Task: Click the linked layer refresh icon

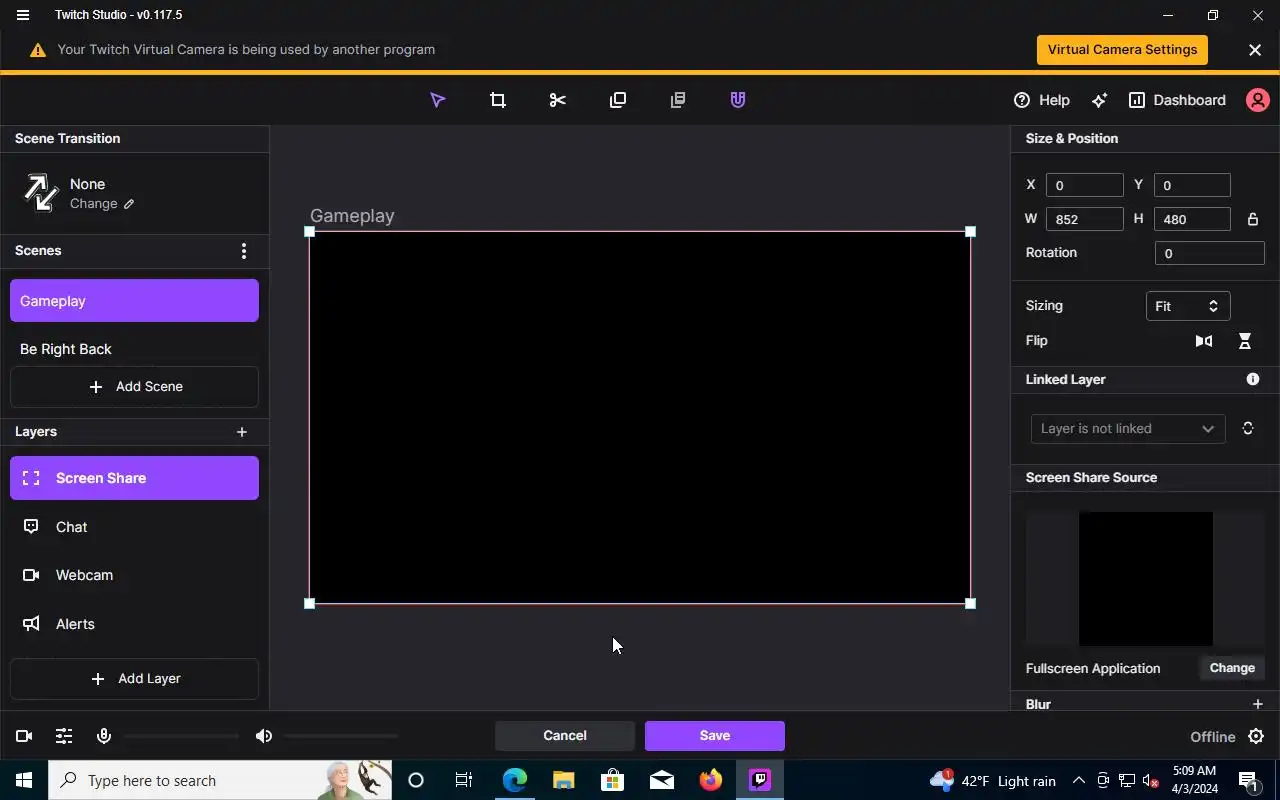Action: click(x=1248, y=429)
